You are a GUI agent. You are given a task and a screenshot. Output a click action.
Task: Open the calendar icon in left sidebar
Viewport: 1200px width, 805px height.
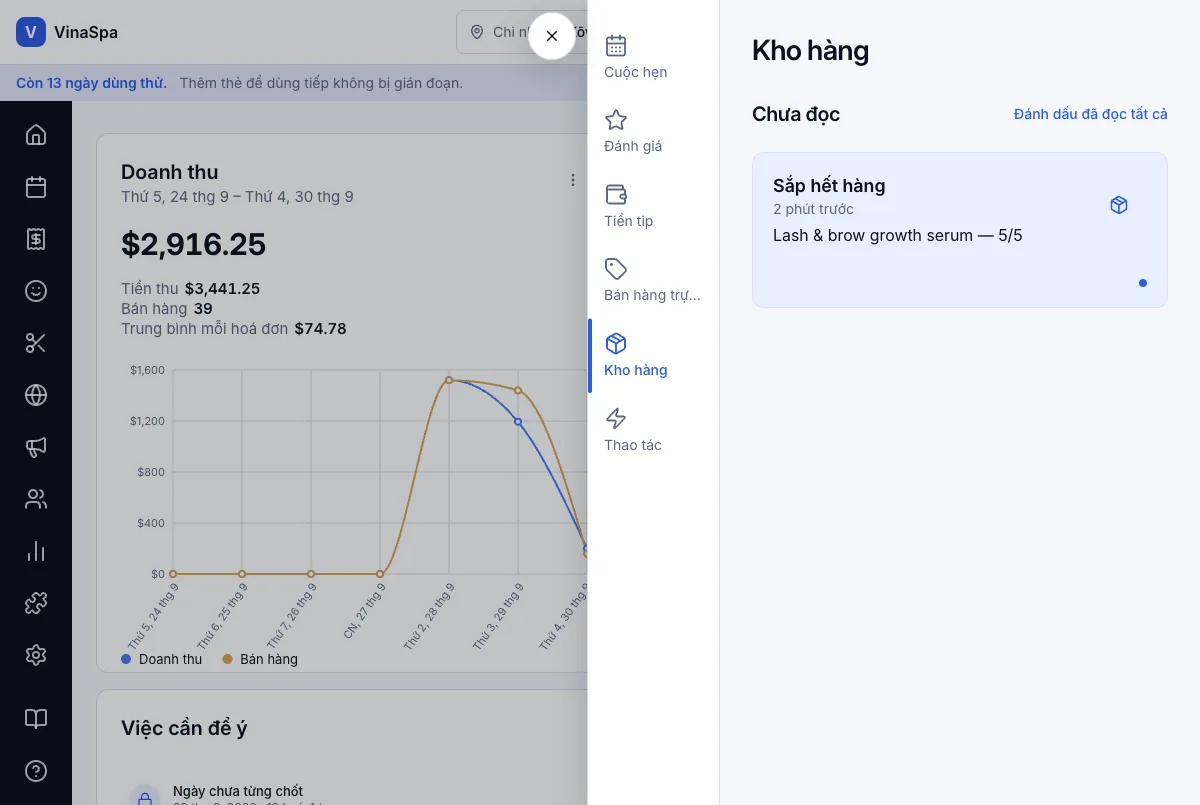click(36, 187)
